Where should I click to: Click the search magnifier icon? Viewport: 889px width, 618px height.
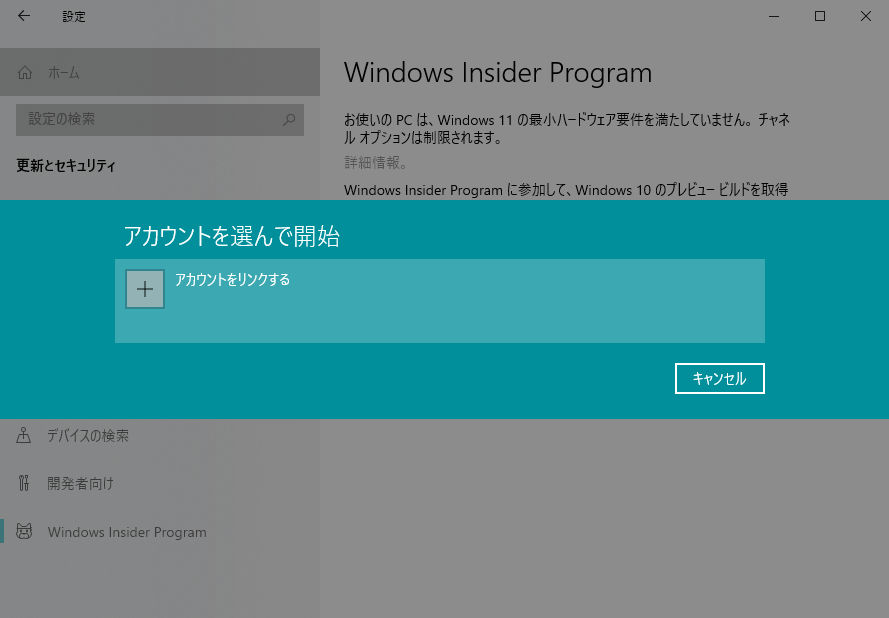click(x=289, y=120)
